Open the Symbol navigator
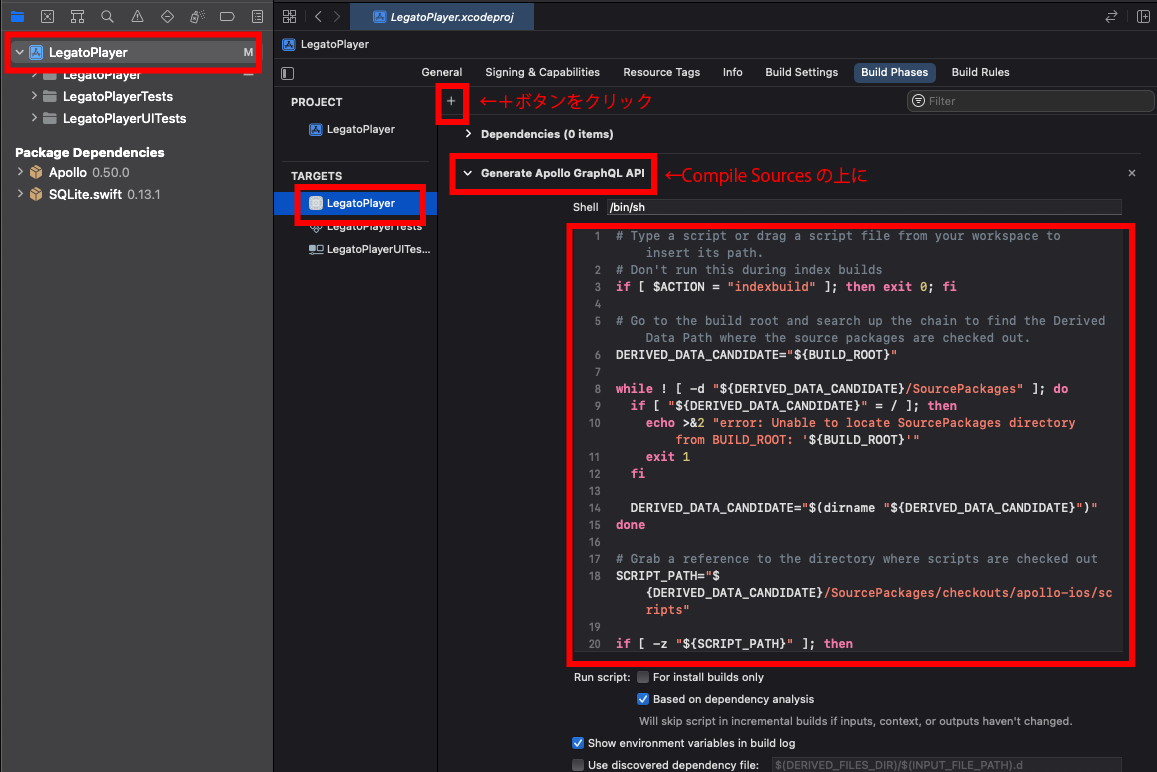 [77, 16]
